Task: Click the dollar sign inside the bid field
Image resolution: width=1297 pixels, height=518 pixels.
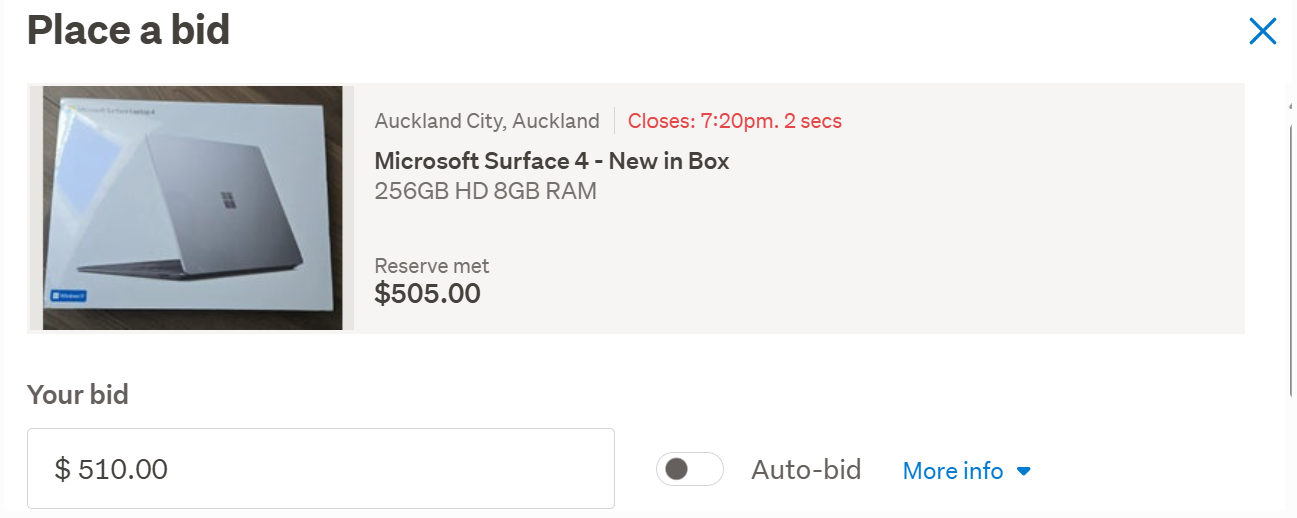Action: click(x=62, y=469)
